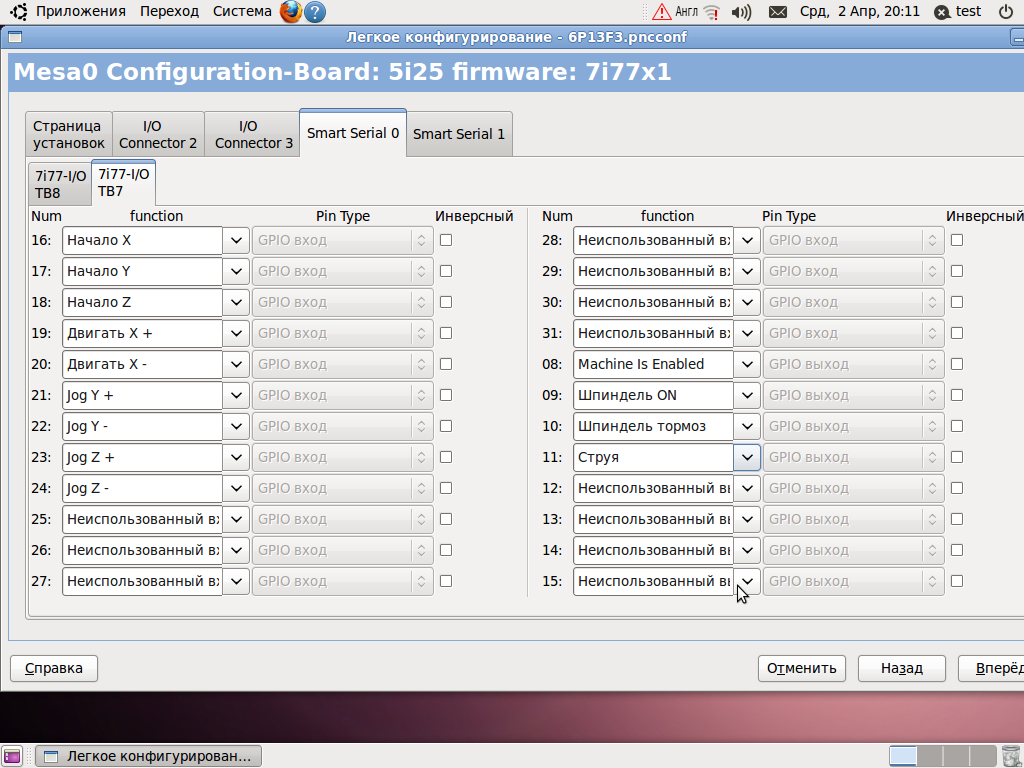Viewport: 1024px width, 768px height.
Task: Open the Система menu
Action: pyautogui.click(x=242, y=12)
